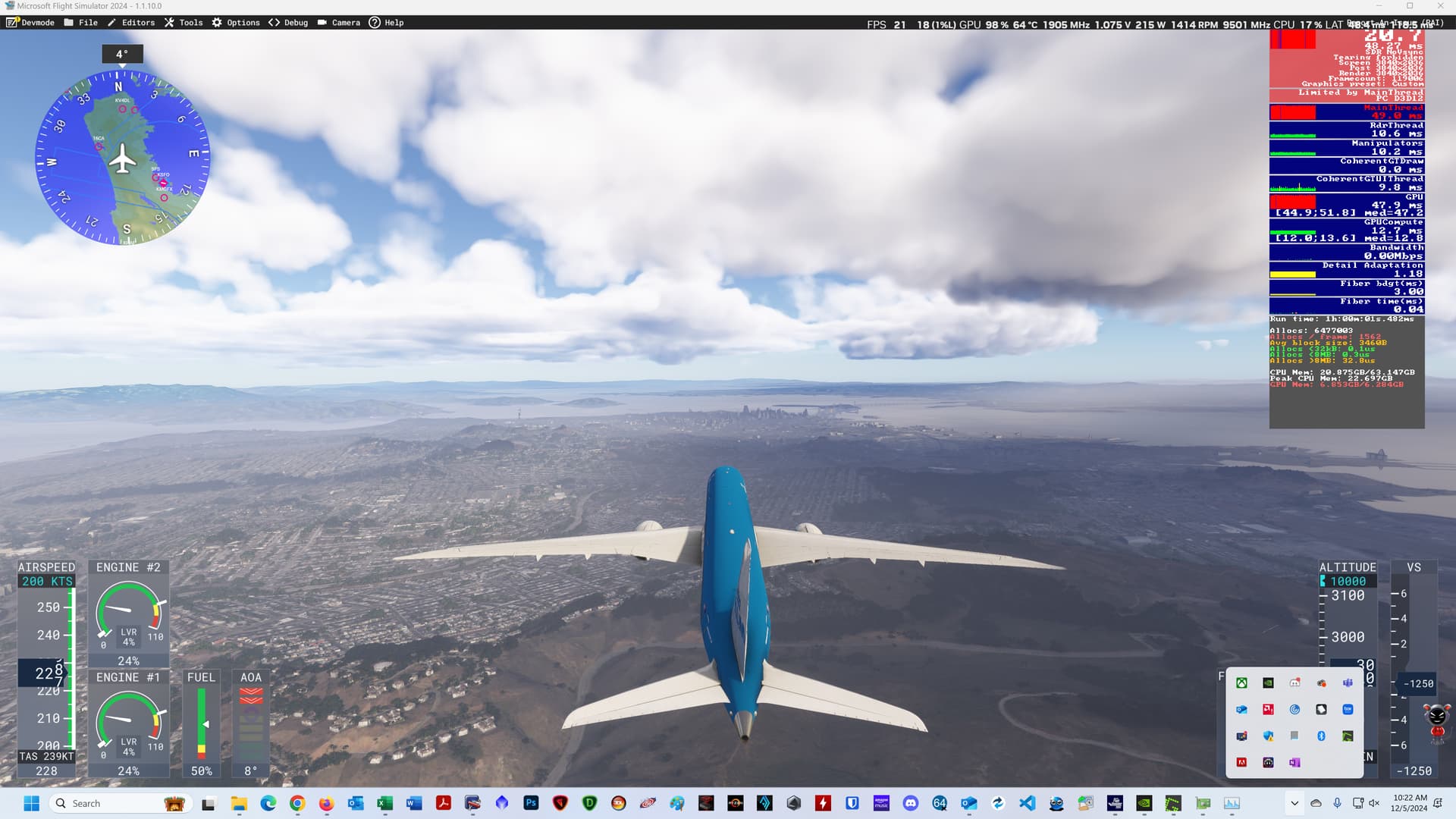
Task: Open OneNote from tray overflow
Action: coord(1294,763)
